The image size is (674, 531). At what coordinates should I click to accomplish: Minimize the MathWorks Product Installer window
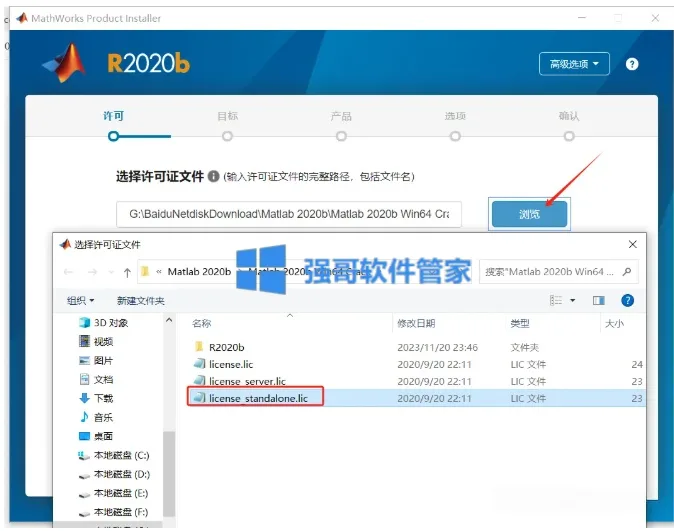[582, 18]
